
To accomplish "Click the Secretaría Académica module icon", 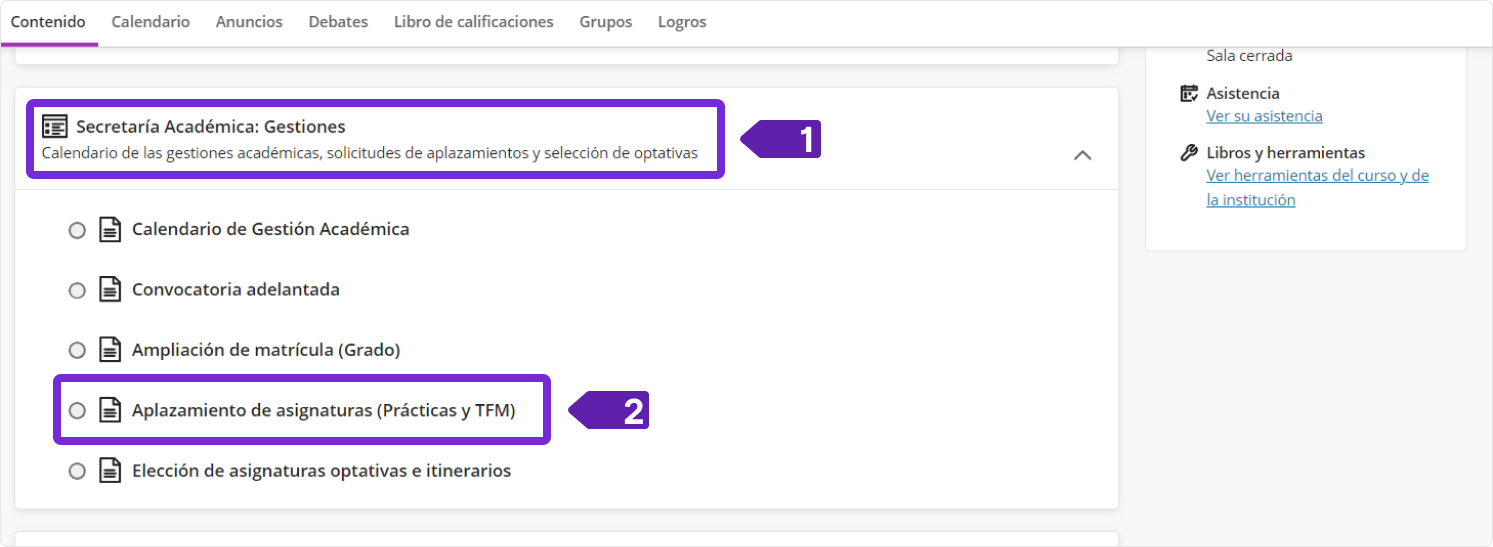I will (x=55, y=127).
